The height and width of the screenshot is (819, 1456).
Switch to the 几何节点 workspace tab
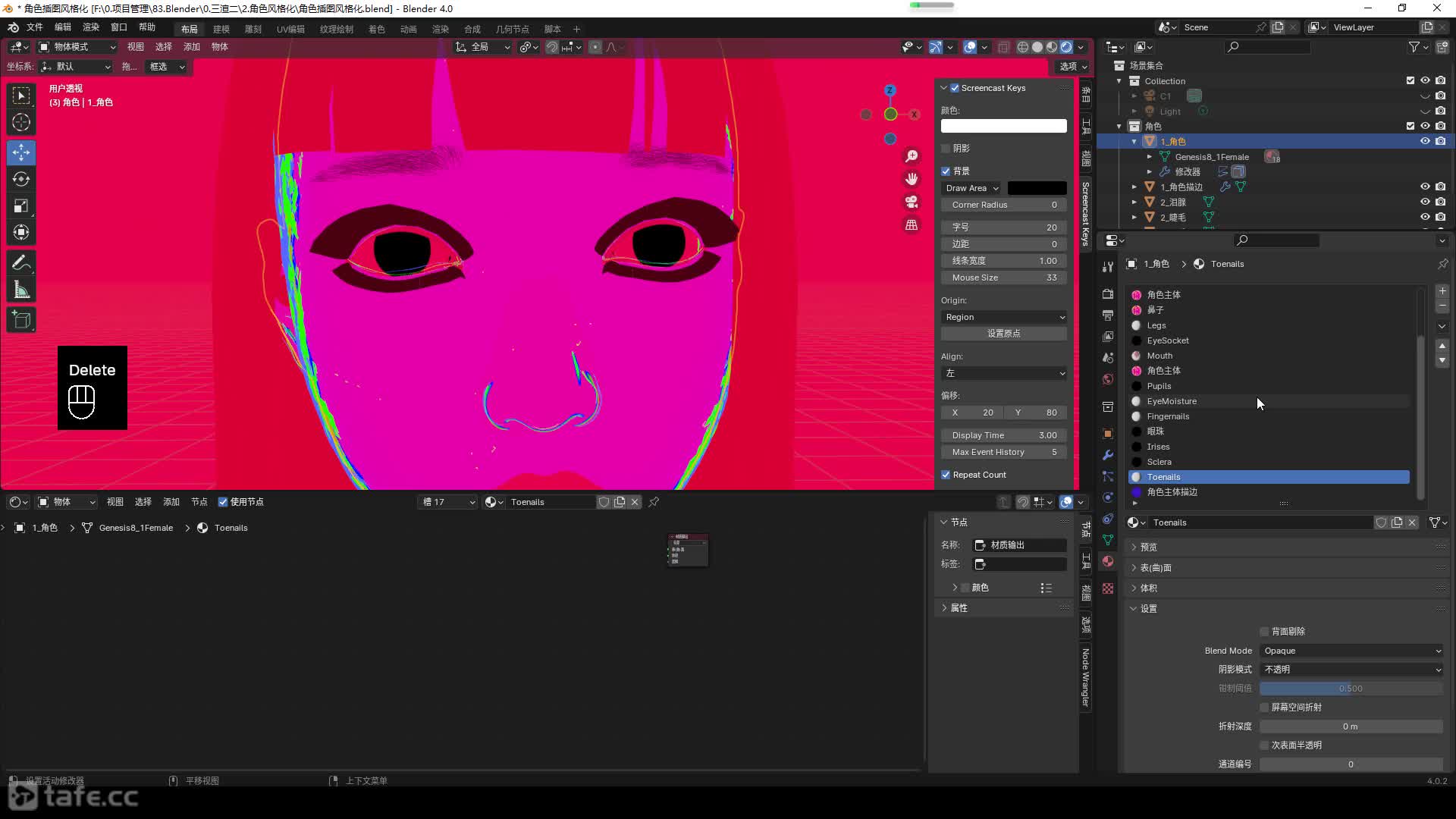(x=513, y=29)
